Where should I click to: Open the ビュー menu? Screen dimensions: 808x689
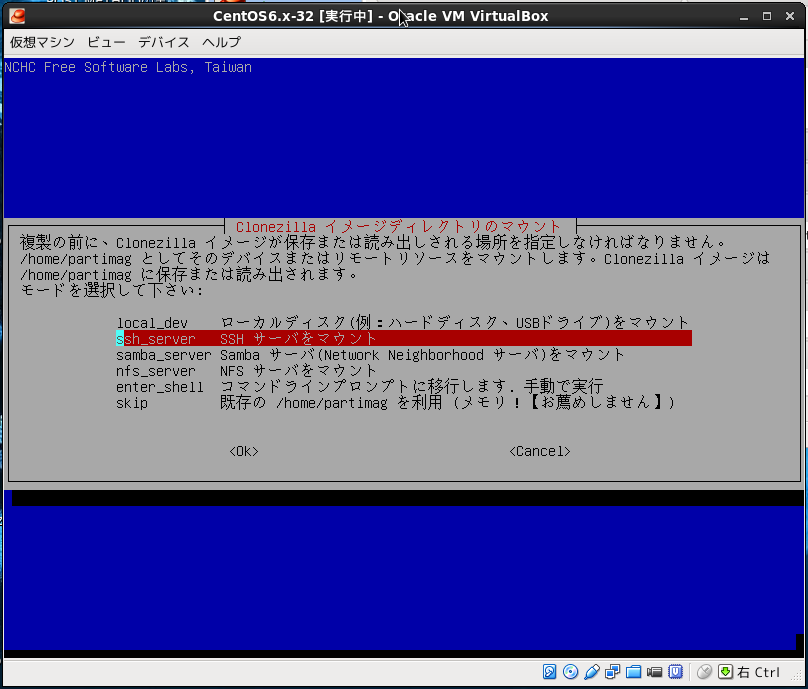(x=106, y=42)
